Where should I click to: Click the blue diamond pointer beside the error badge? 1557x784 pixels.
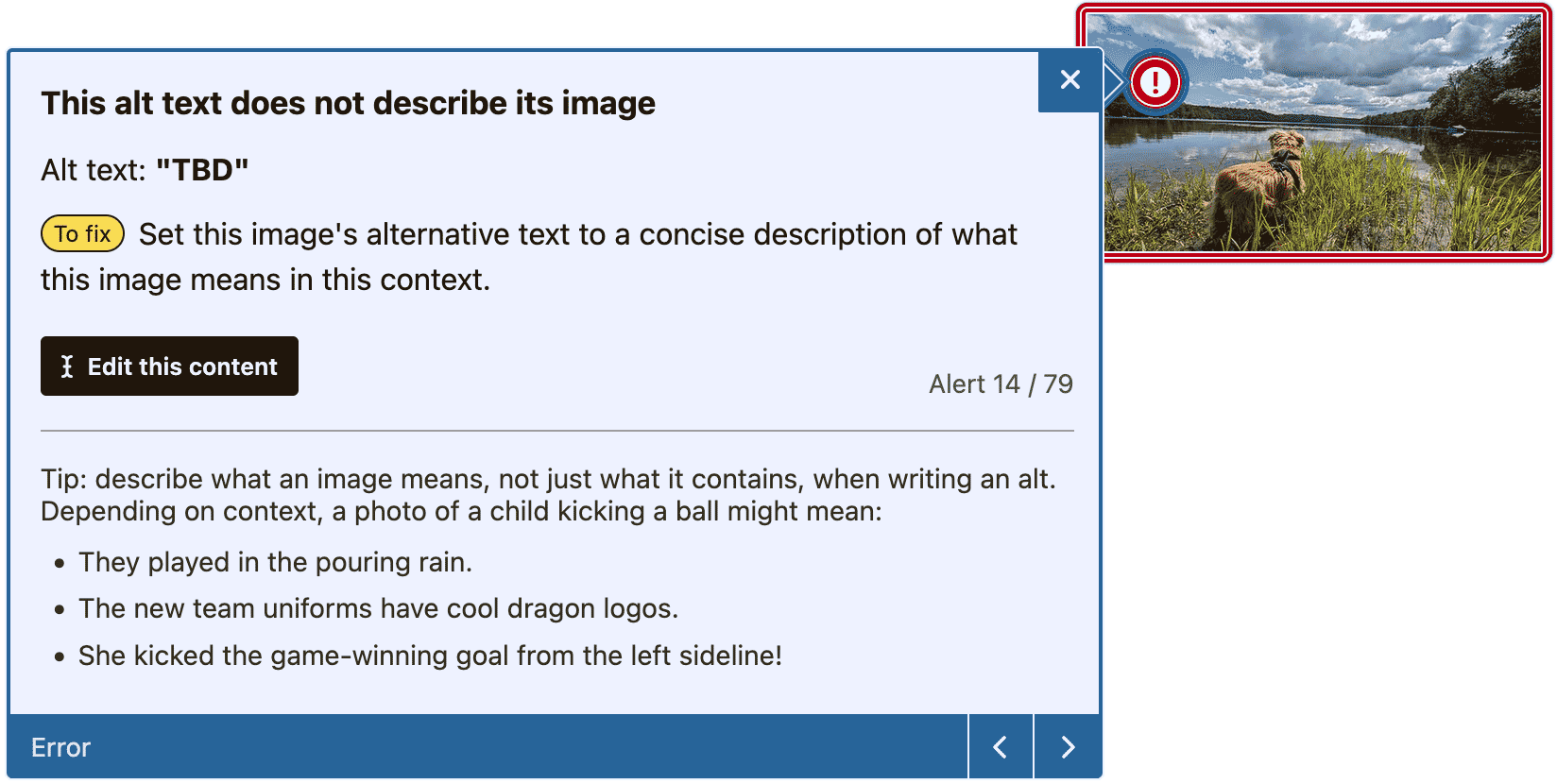1109,82
